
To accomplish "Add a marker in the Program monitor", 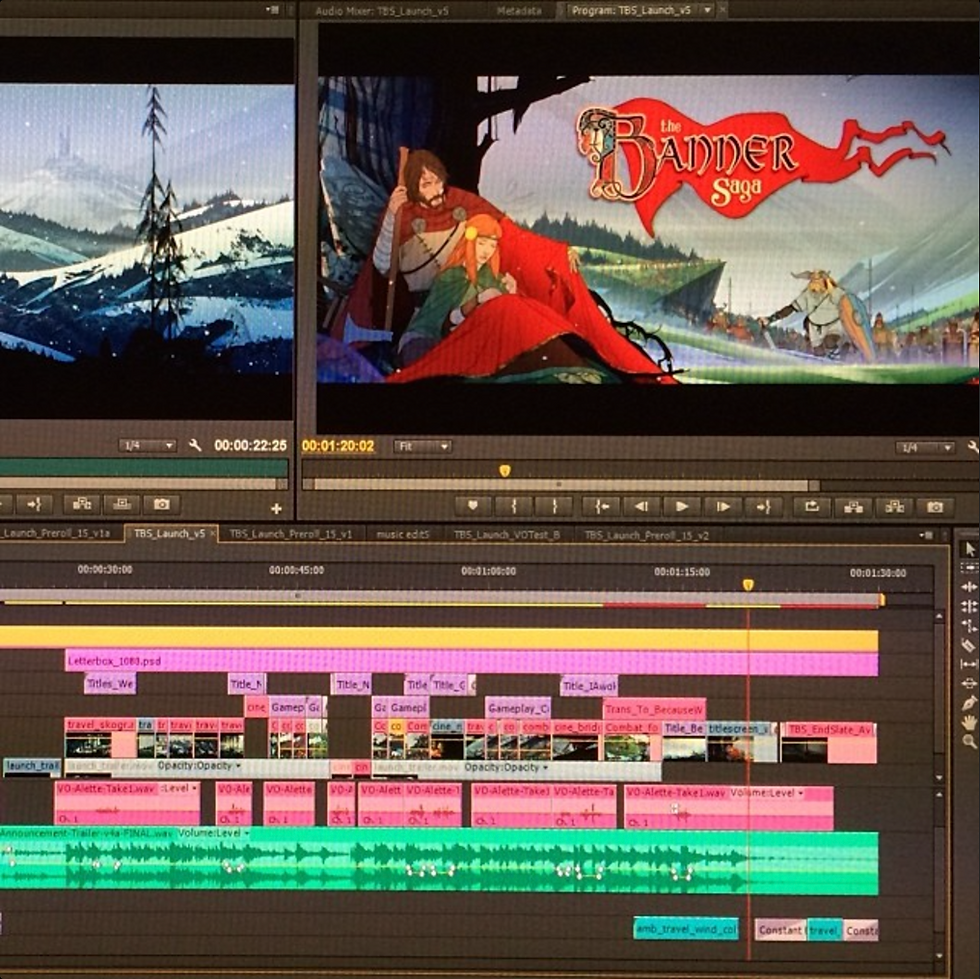I will click(x=472, y=506).
